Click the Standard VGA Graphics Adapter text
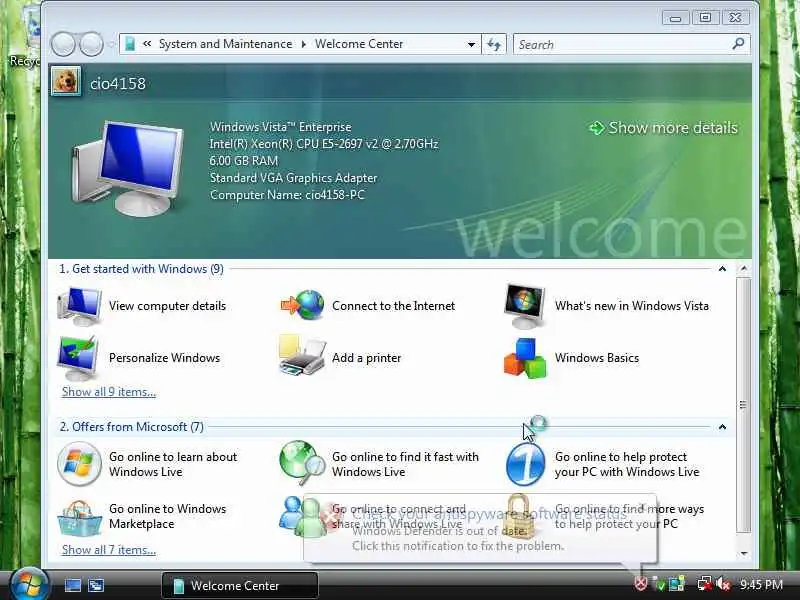800x600 pixels. (293, 178)
